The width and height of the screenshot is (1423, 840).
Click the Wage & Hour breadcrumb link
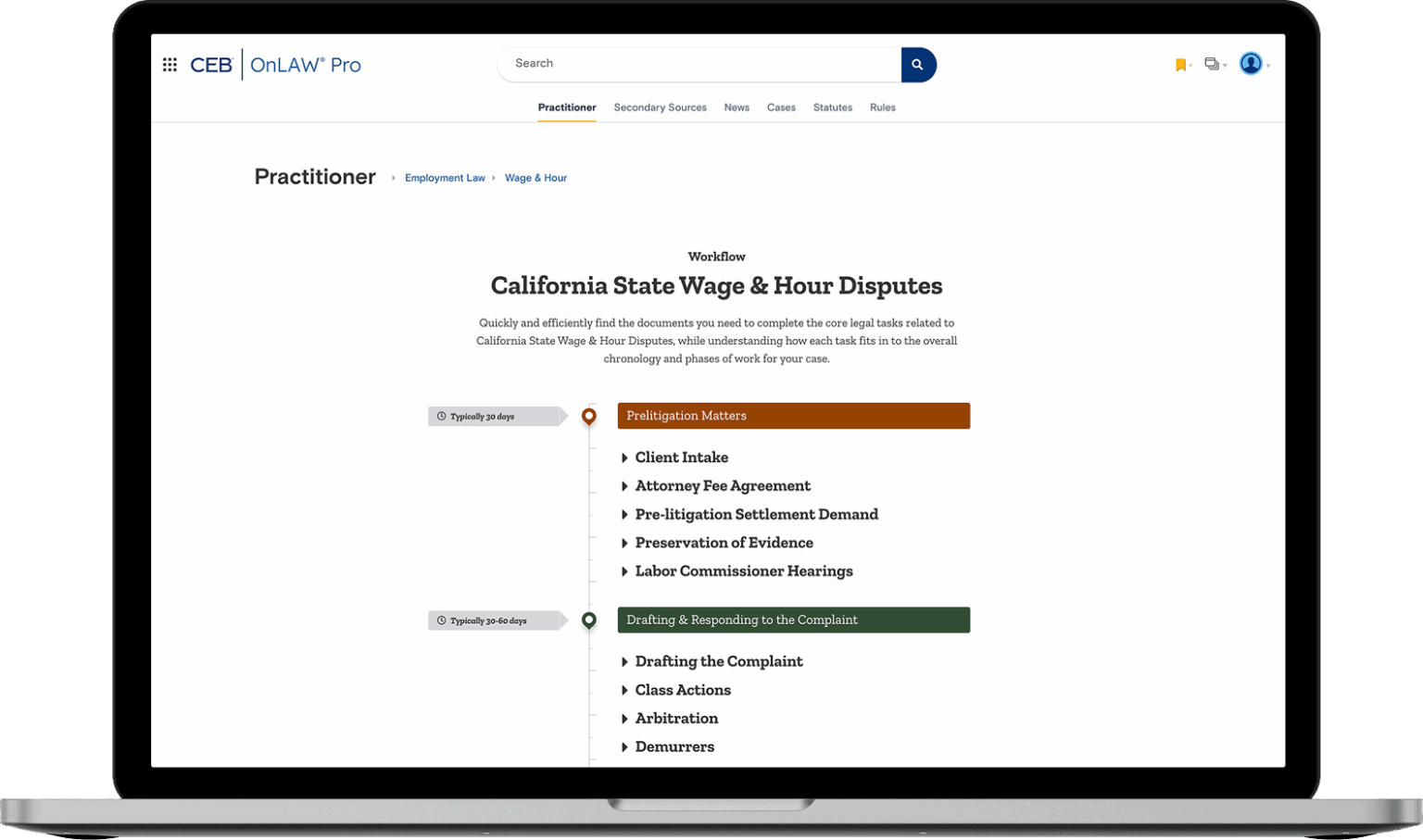(535, 178)
